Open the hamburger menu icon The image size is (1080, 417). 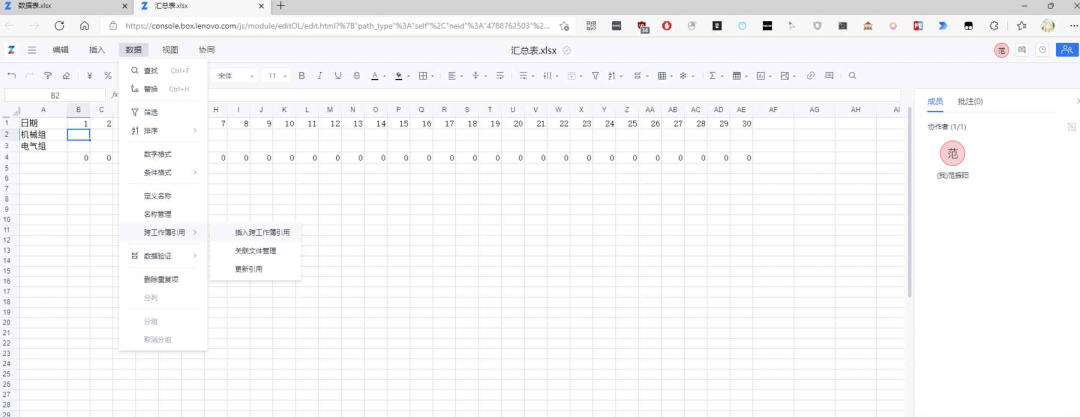pyautogui.click(x=32, y=50)
